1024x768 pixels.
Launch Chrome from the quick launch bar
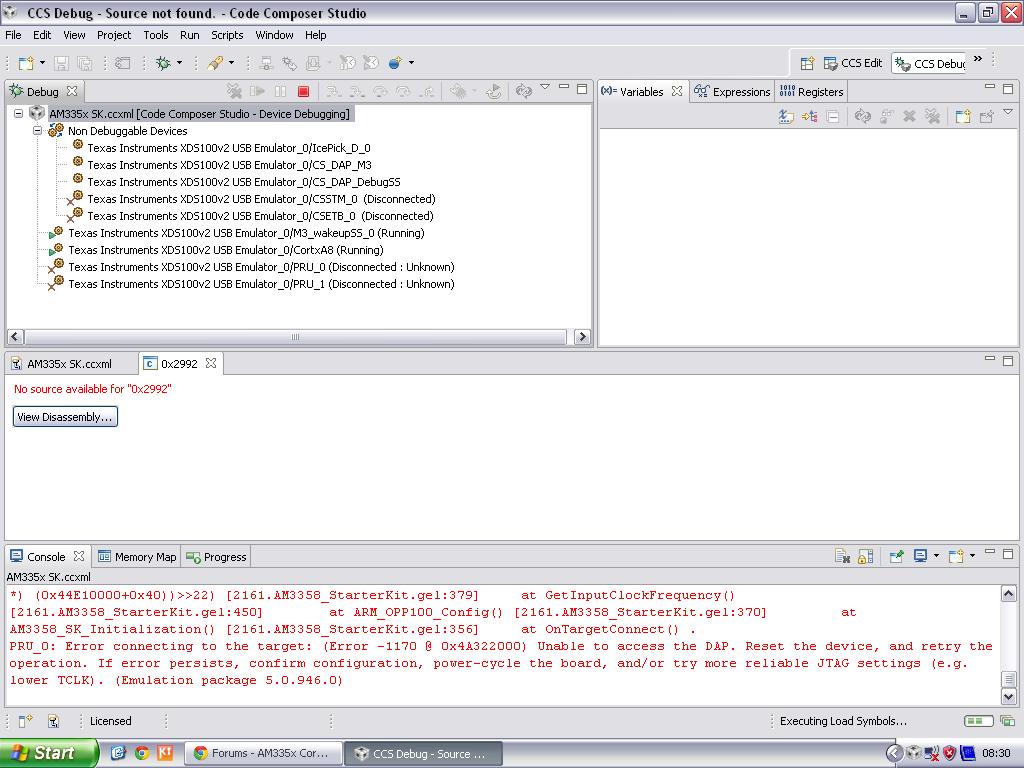(142, 753)
